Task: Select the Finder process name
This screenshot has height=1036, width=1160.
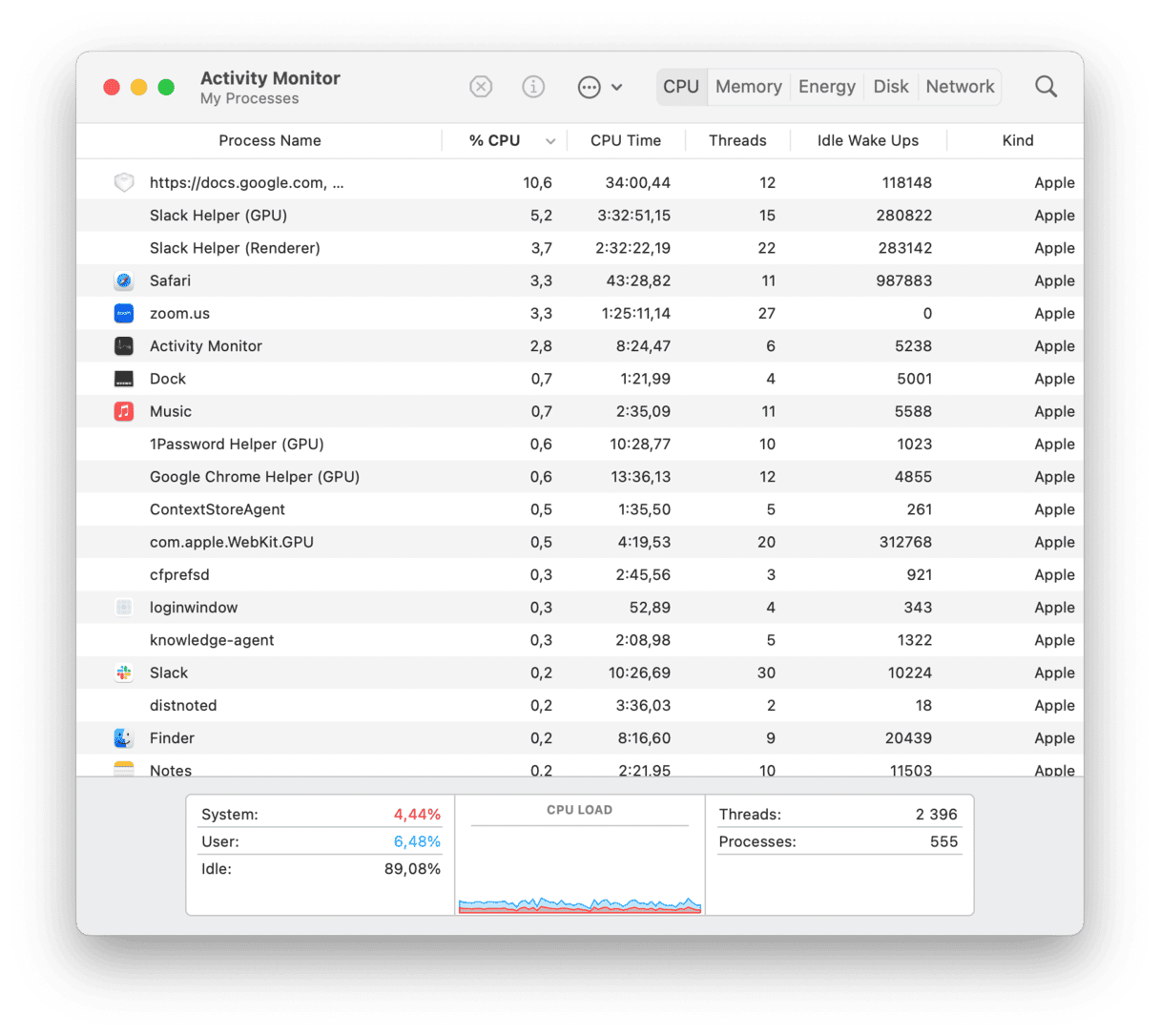Action: [x=172, y=738]
